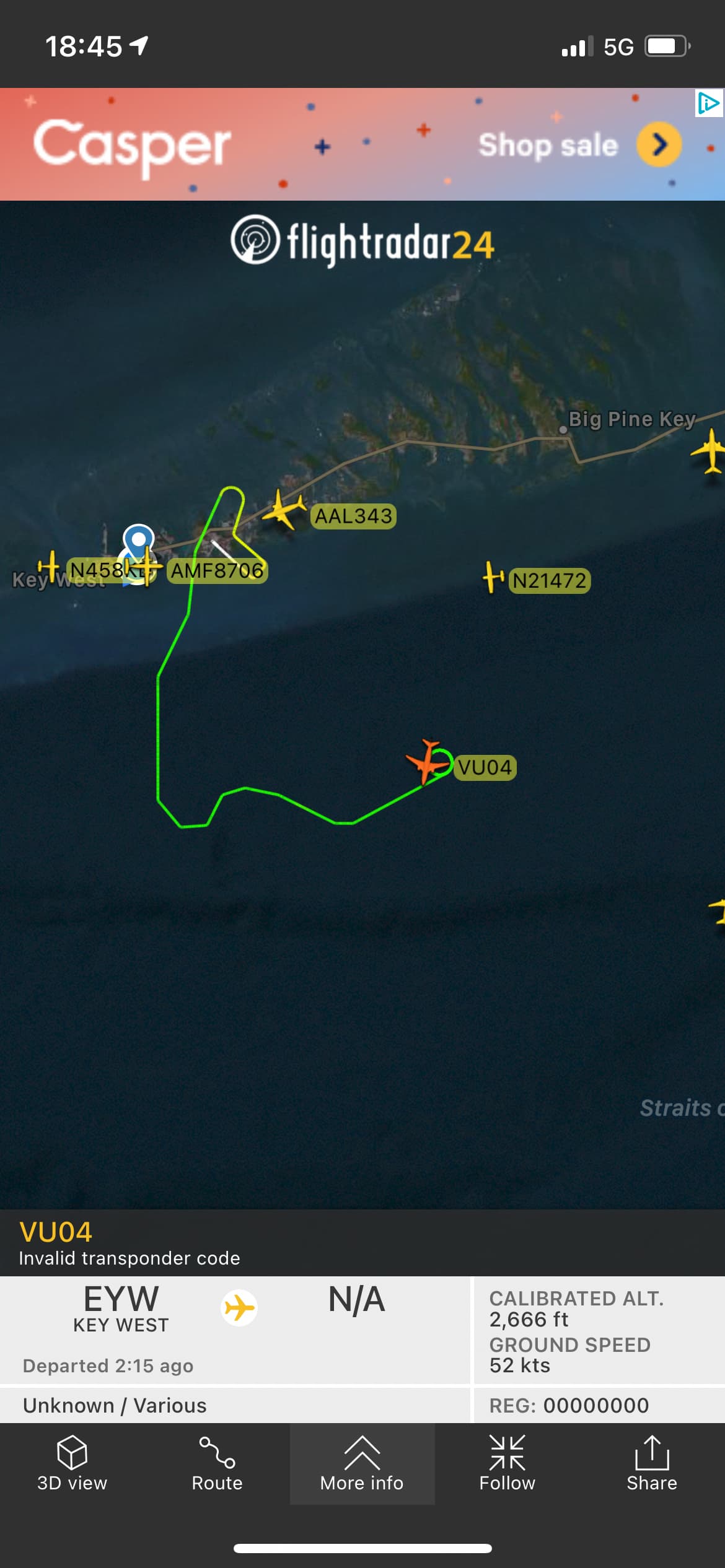Open the 3D view

pyautogui.click(x=72, y=1463)
